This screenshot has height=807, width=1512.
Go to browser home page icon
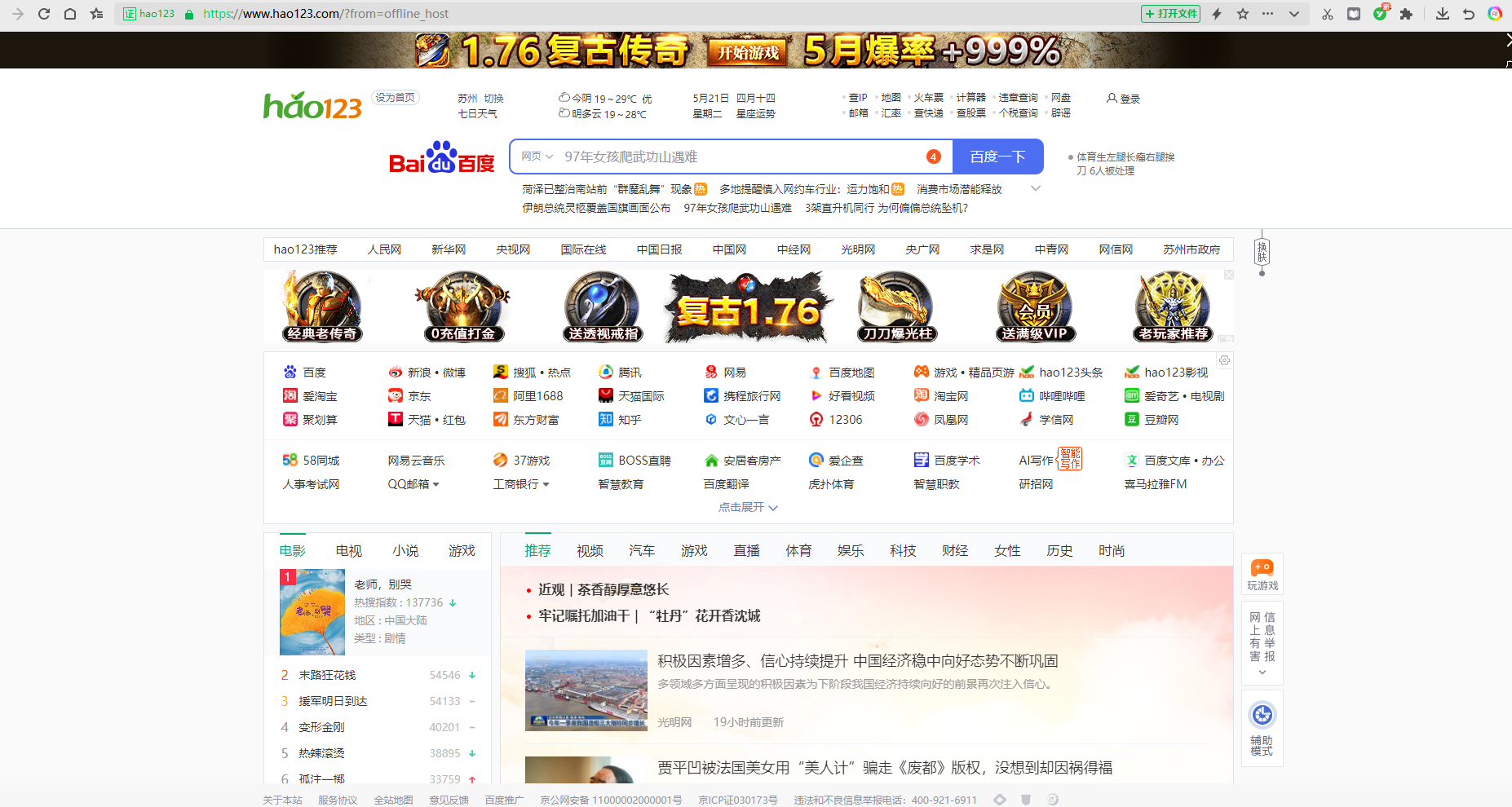[70, 14]
